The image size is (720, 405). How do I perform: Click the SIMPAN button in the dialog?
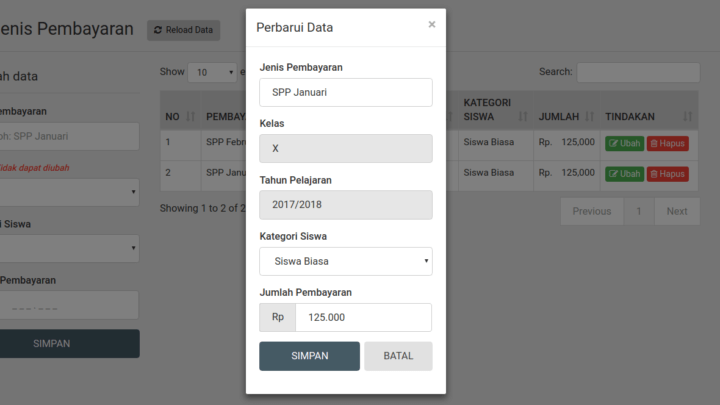[x=309, y=356]
